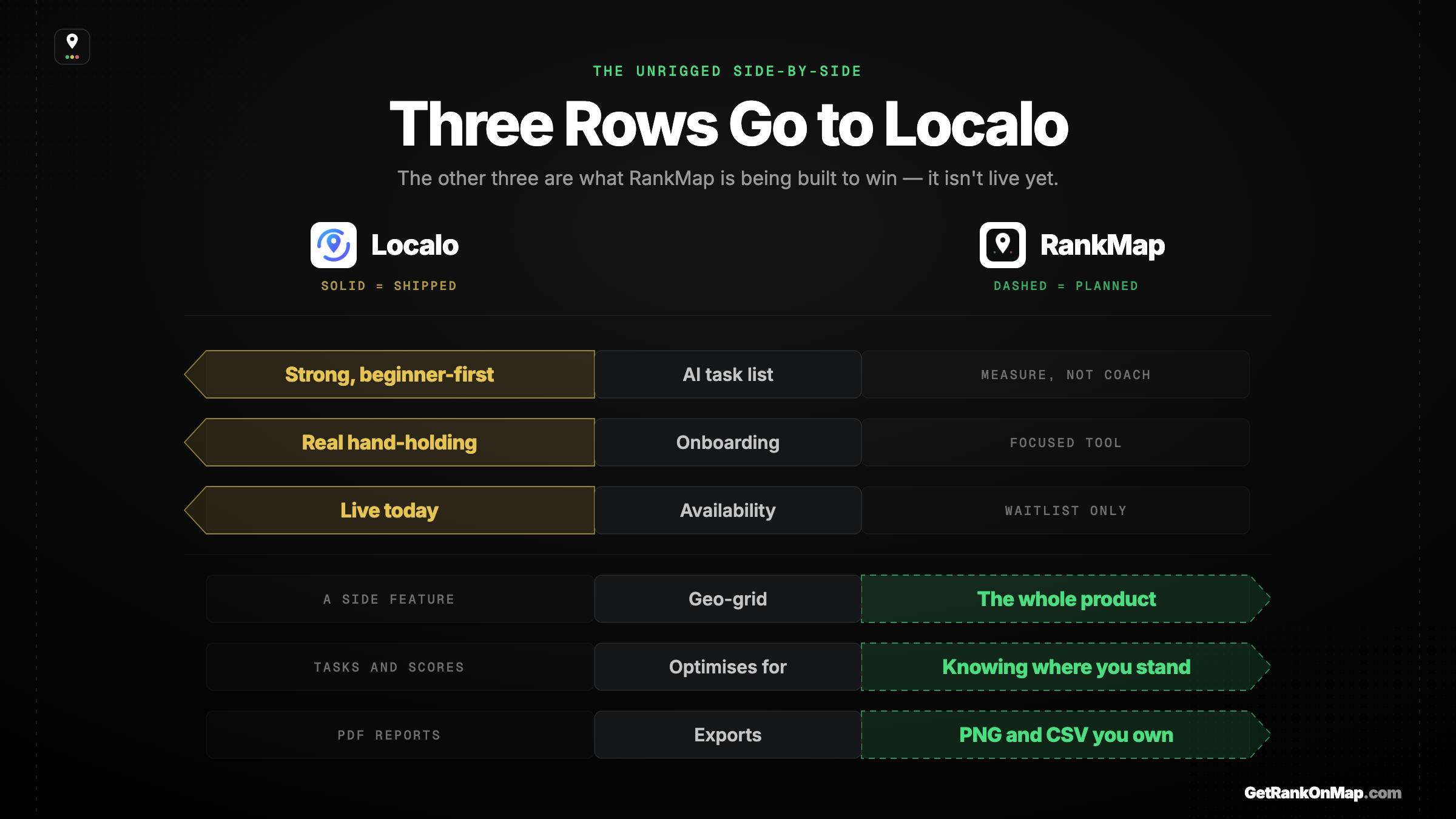
Task: Click the 'A SIDE FEATURE' cell
Action: tap(400, 599)
